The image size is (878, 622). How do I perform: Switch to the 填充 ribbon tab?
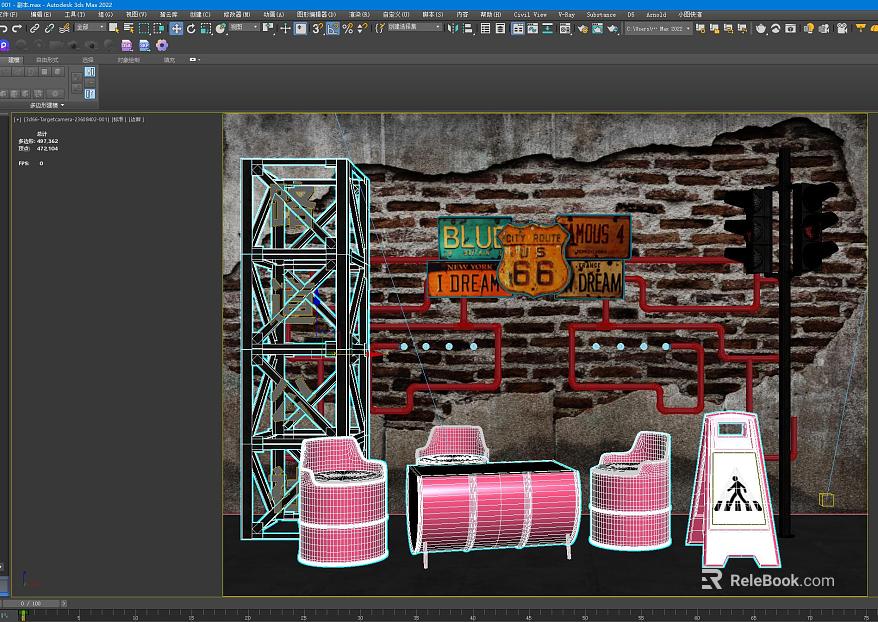click(169, 59)
